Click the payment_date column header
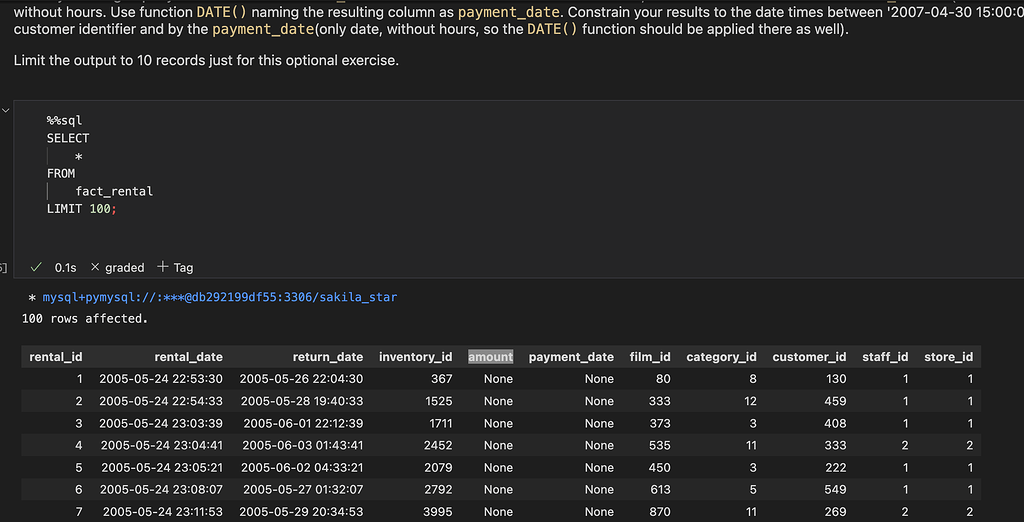The height and width of the screenshot is (522, 1024). [x=571, y=357]
